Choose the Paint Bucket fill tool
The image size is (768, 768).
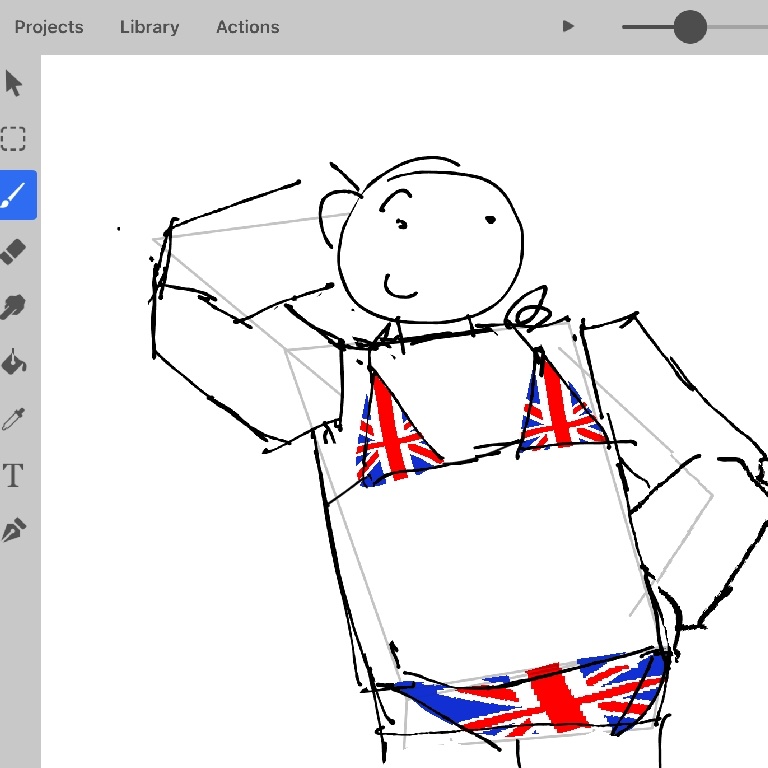(x=13, y=362)
